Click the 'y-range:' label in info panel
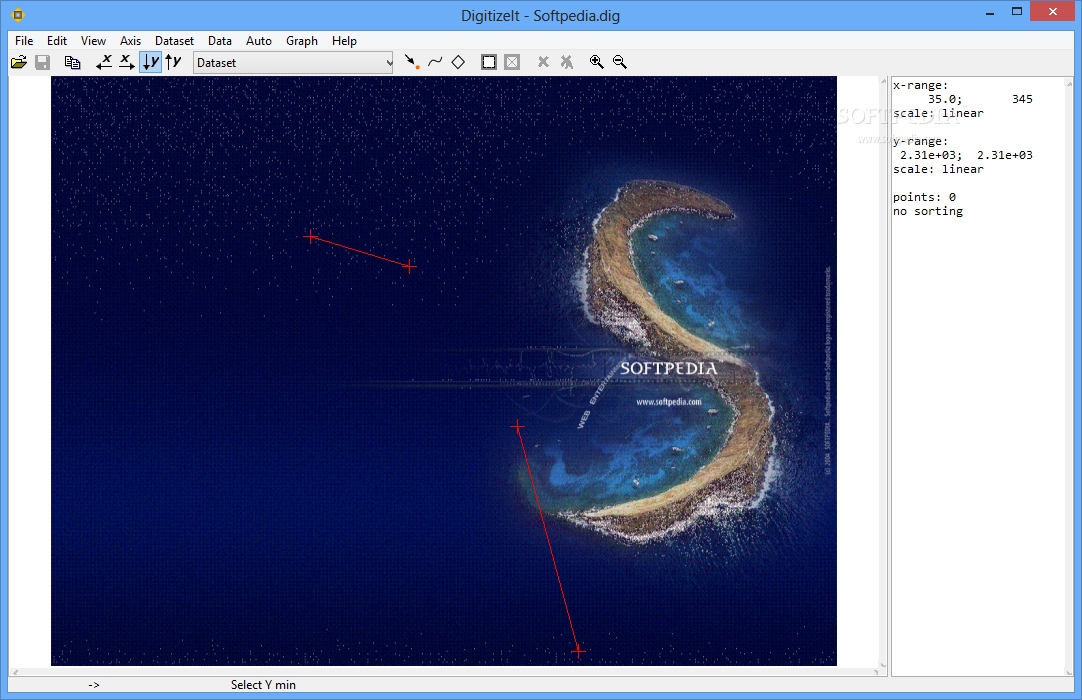Screen dimensions: 1082x700 pos(921,142)
